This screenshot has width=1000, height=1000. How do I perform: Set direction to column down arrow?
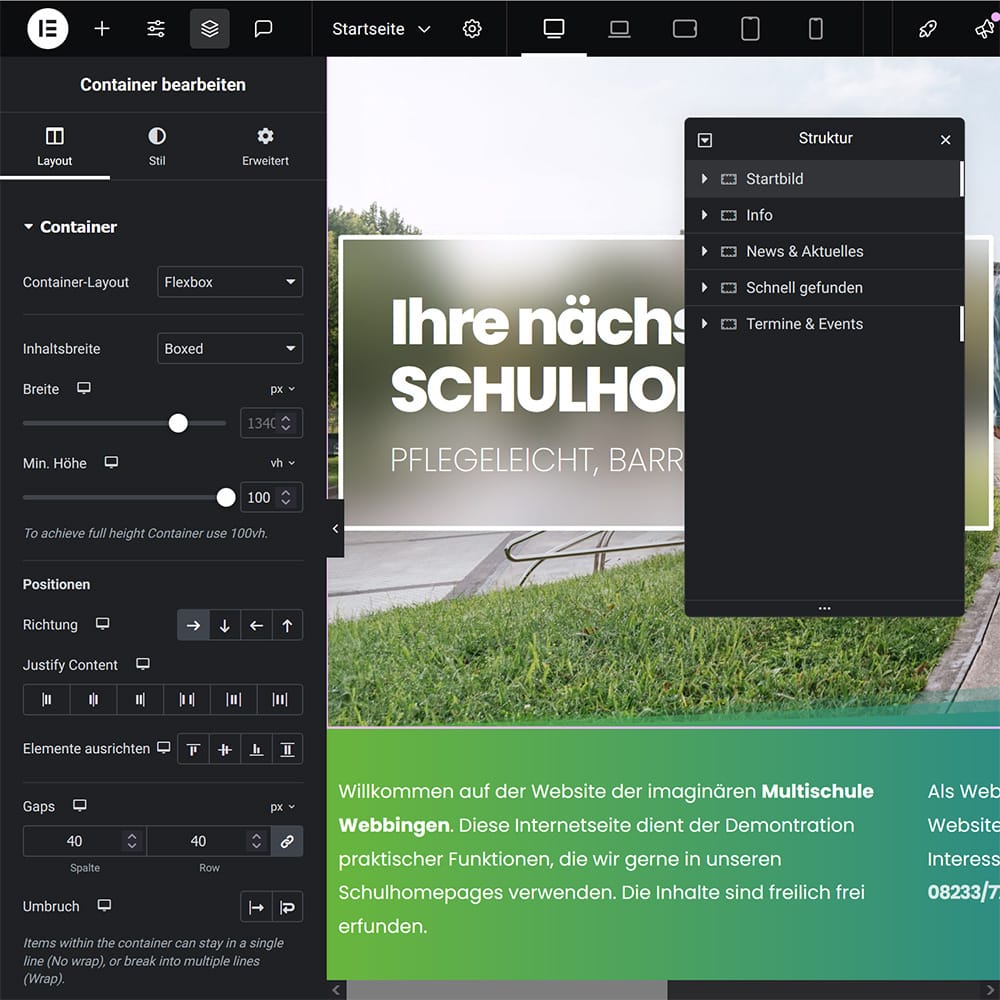coord(225,625)
